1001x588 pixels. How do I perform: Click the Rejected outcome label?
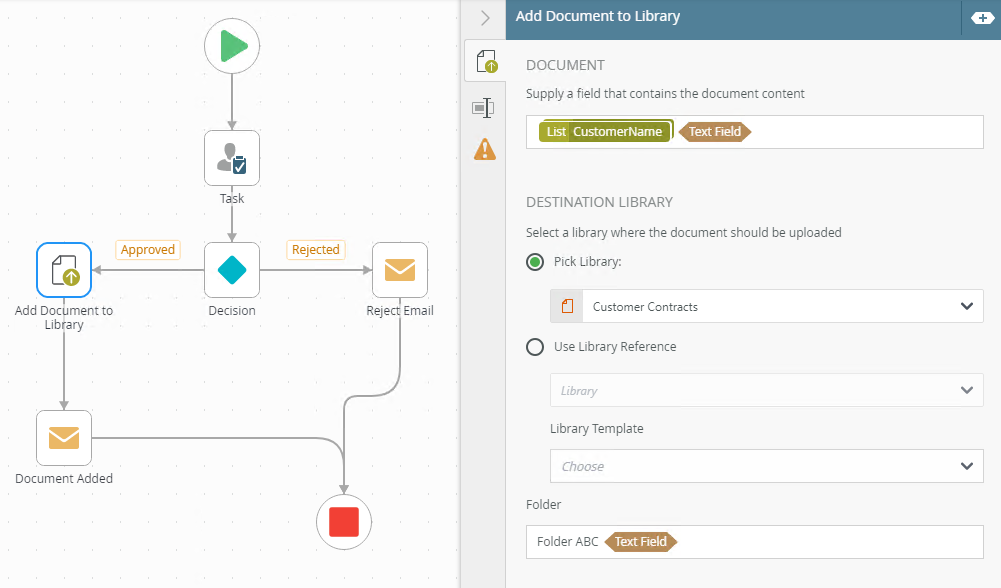pos(316,250)
